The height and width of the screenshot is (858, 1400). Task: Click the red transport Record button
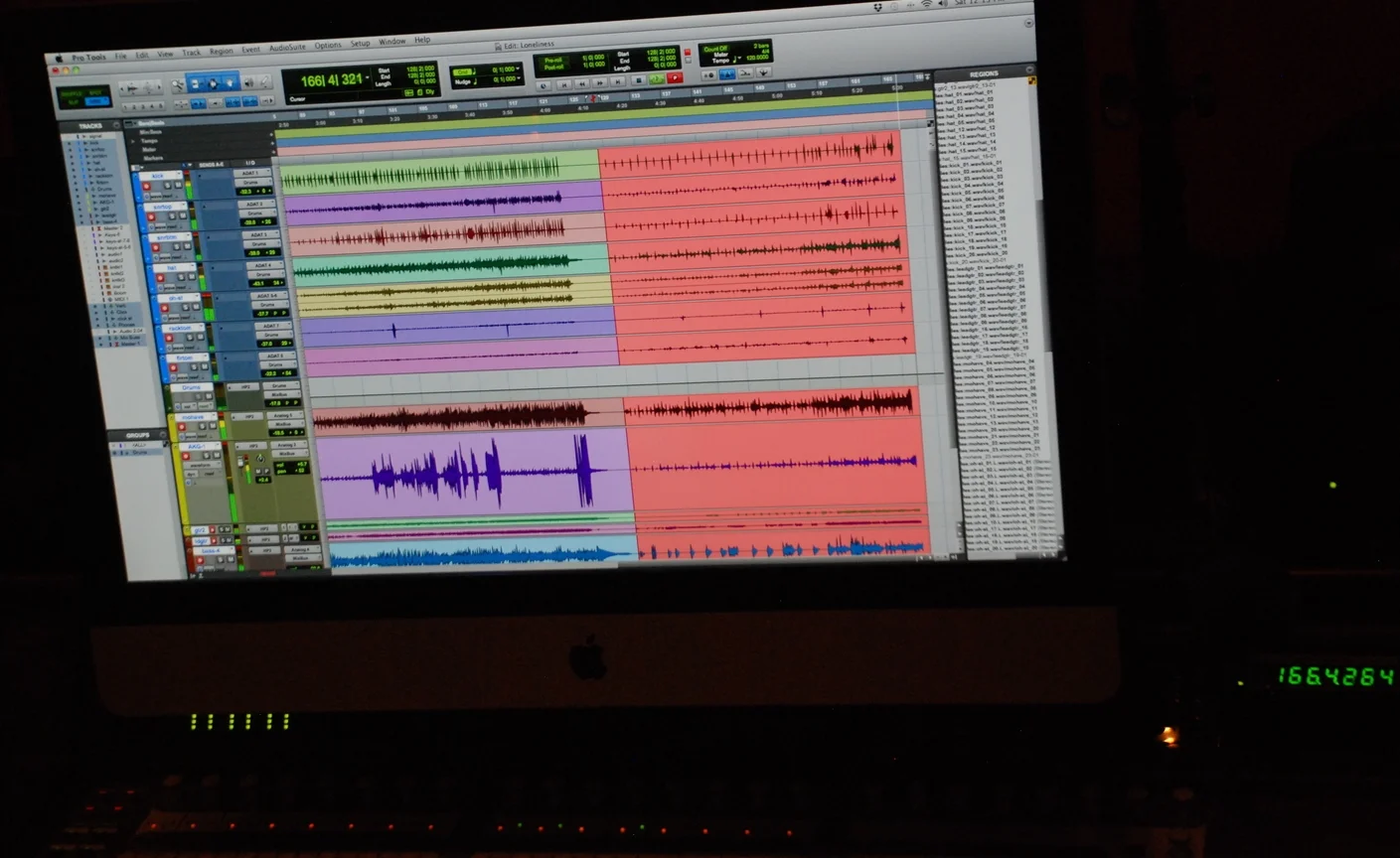(675, 77)
